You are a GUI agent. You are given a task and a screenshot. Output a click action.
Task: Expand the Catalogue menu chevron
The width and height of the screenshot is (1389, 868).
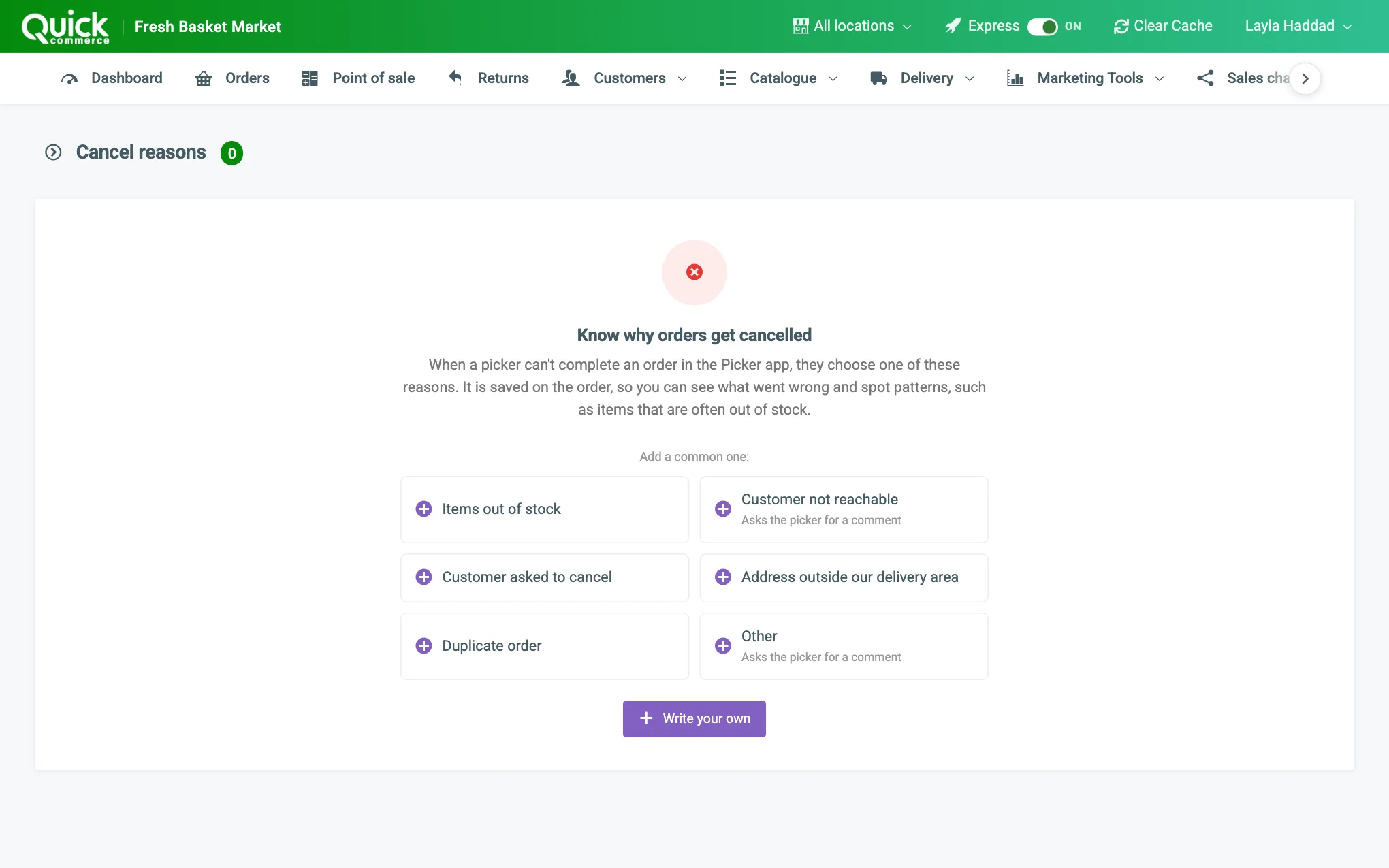pyautogui.click(x=833, y=79)
